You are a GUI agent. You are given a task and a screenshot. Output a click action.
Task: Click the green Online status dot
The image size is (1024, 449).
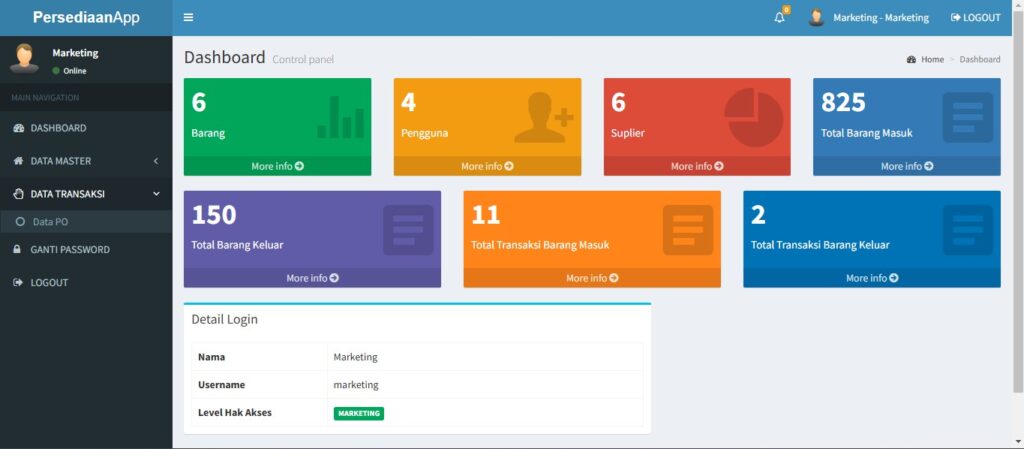(56, 70)
